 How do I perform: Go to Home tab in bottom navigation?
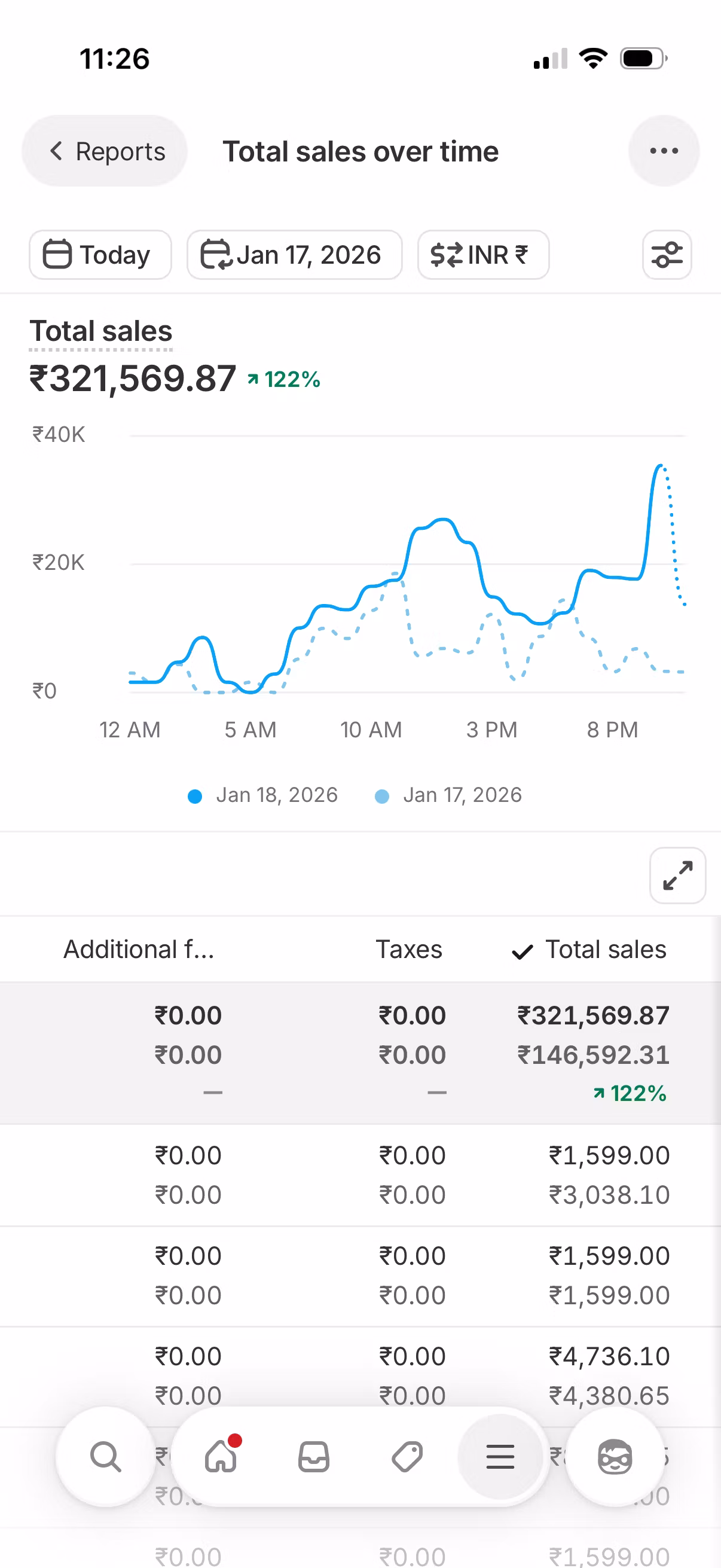pyautogui.click(x=221, y=1457)
